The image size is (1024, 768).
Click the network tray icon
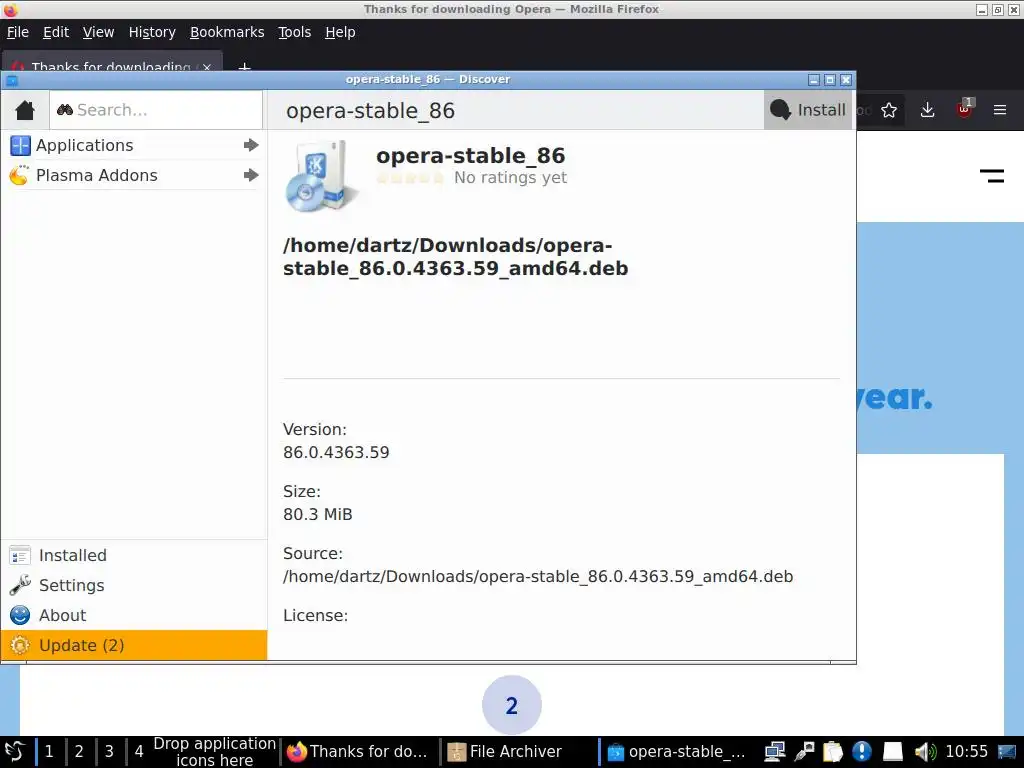775,752
